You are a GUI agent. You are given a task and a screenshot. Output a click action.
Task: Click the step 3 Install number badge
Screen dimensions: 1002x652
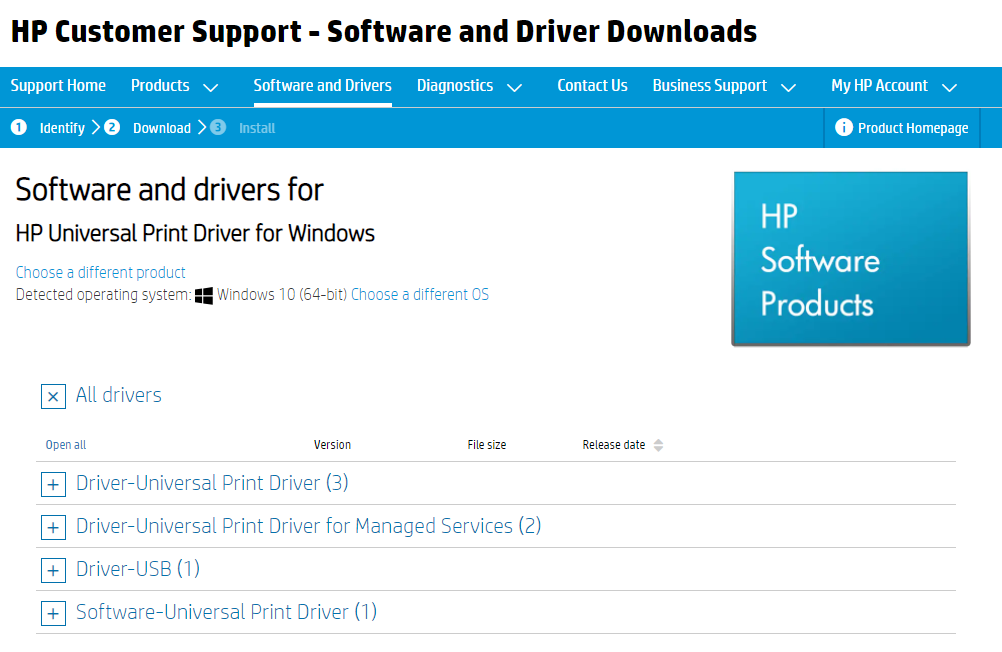click(x=218, y=127)
